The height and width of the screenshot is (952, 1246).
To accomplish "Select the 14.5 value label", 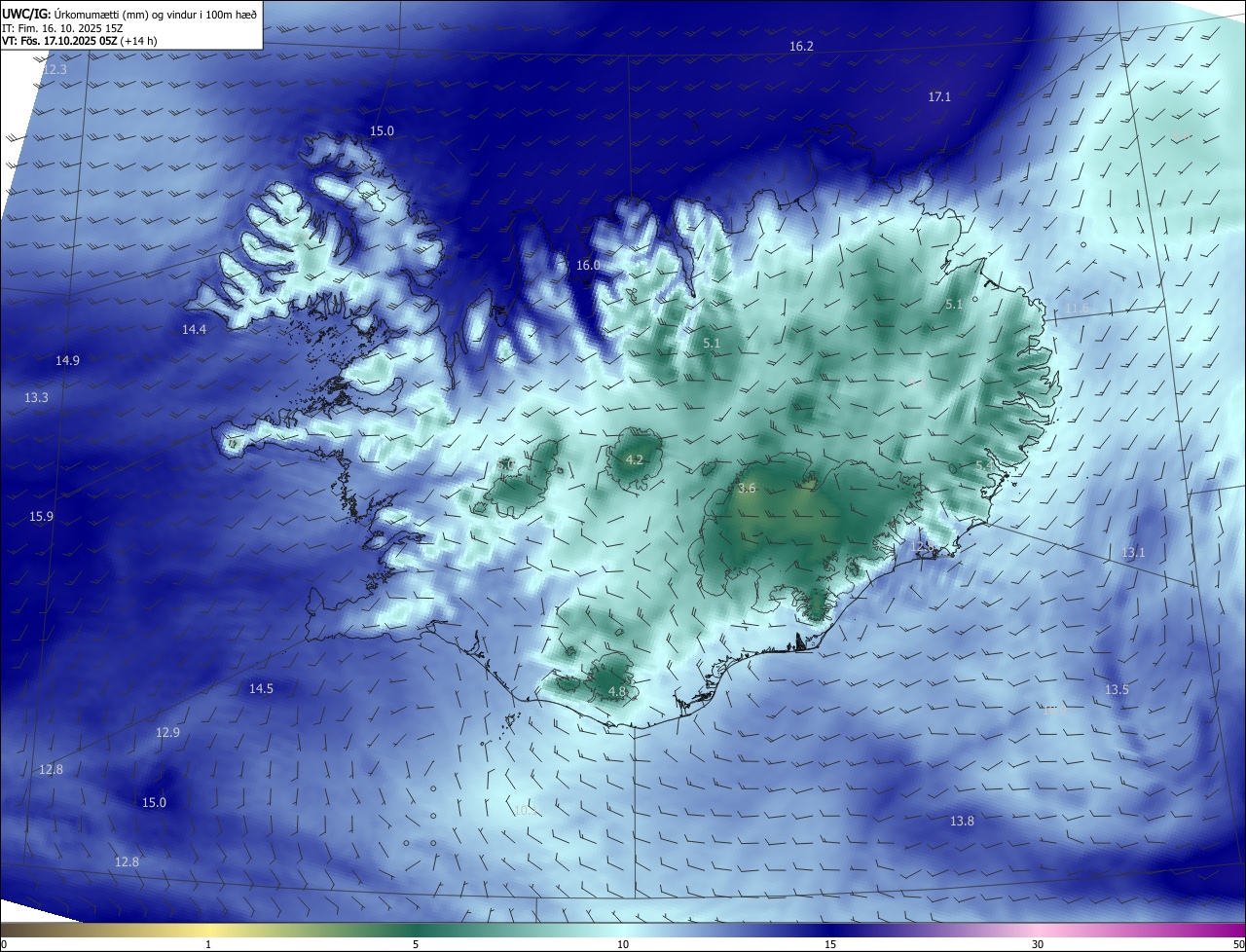I will click(x=261, y=689).
